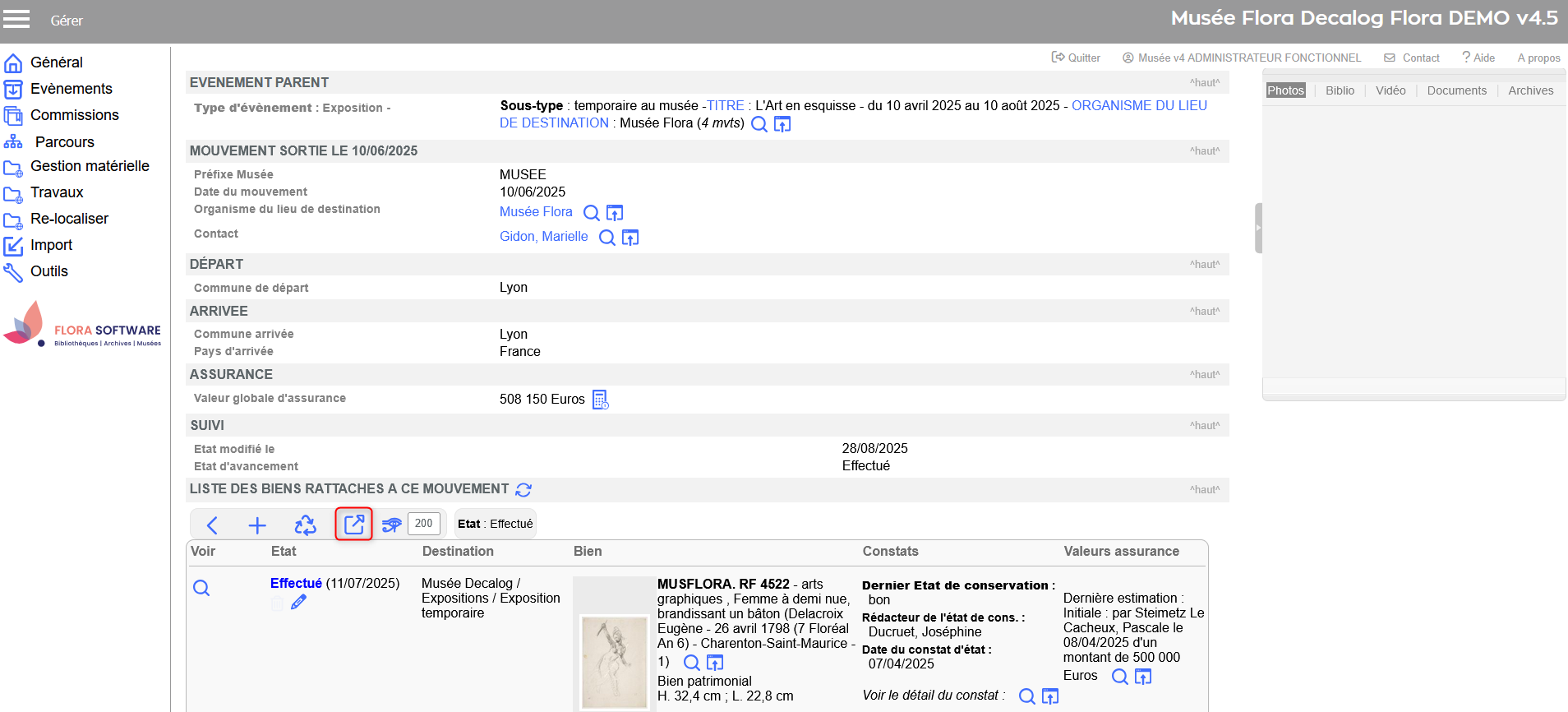Click the hamburger menu icon
The height and width of the screenshot is (712, 1568).
point(16,20)
